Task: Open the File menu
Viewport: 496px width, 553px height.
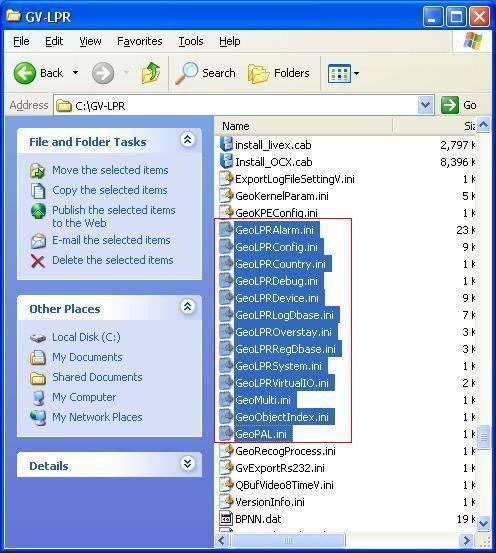Action: point(21,41)
